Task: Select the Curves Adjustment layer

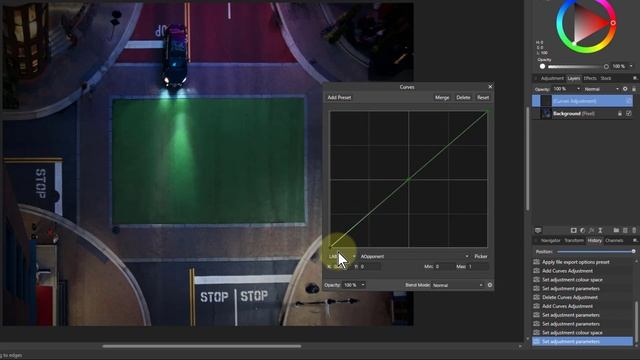Action: (582, 101)
